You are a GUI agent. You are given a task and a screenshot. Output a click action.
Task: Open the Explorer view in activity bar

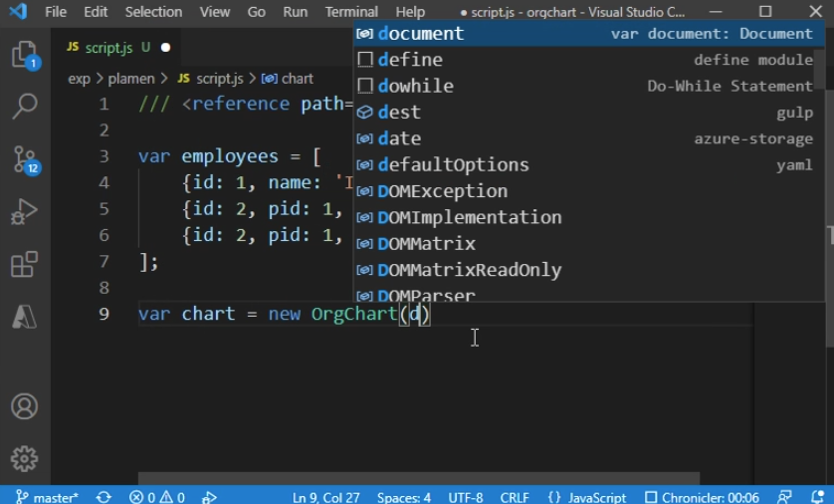click(24, 54)
